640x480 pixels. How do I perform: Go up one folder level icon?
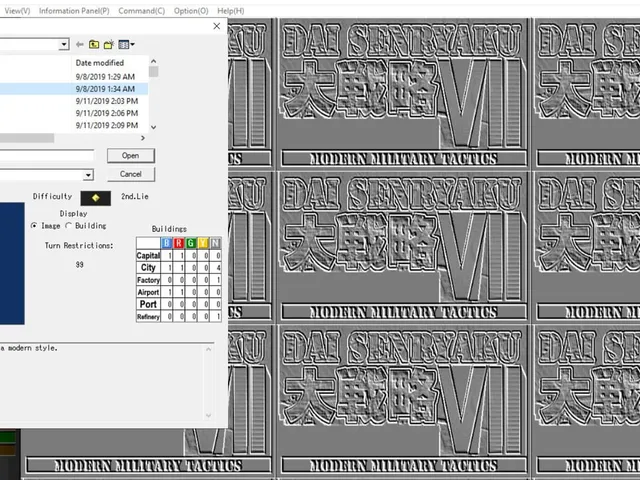point(94,44)
